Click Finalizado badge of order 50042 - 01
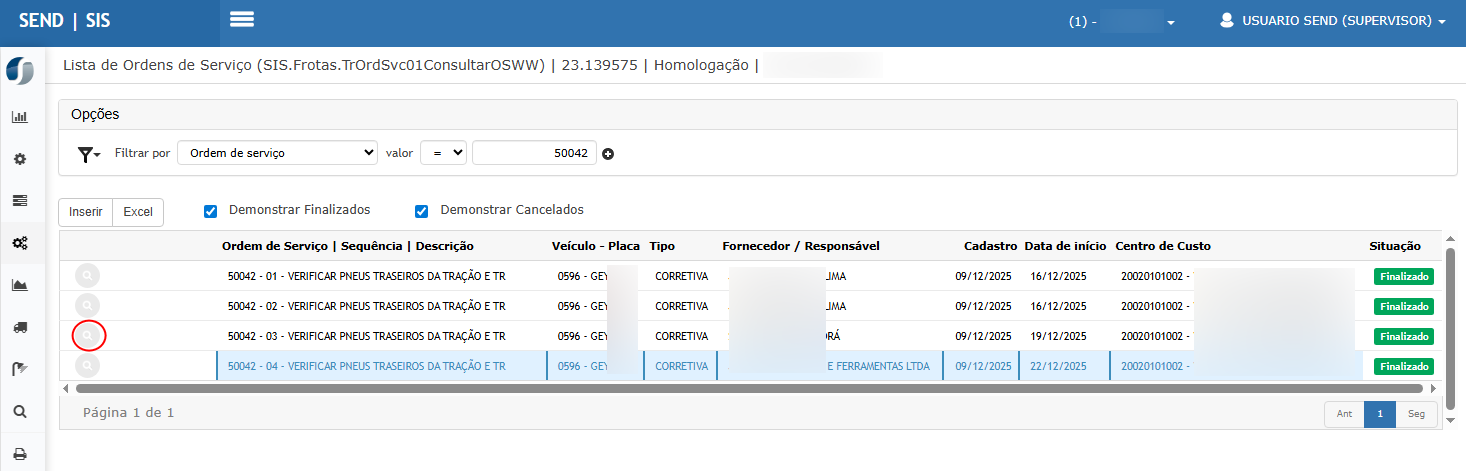The width and height of the screenshot is (1466, 471). click(1403, 277)
